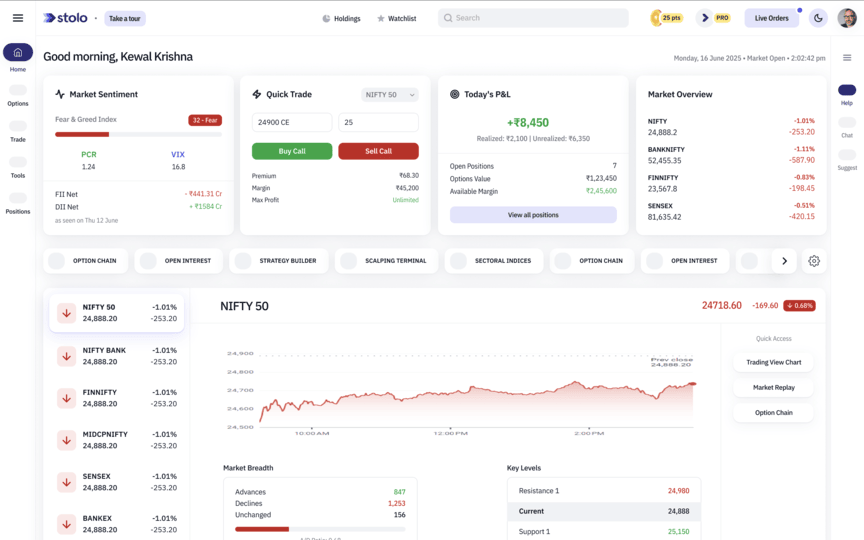This screenshot has width=864, height=540.
Task: Open Watchlist from the top navigation
Action: (x=396, y=18)
